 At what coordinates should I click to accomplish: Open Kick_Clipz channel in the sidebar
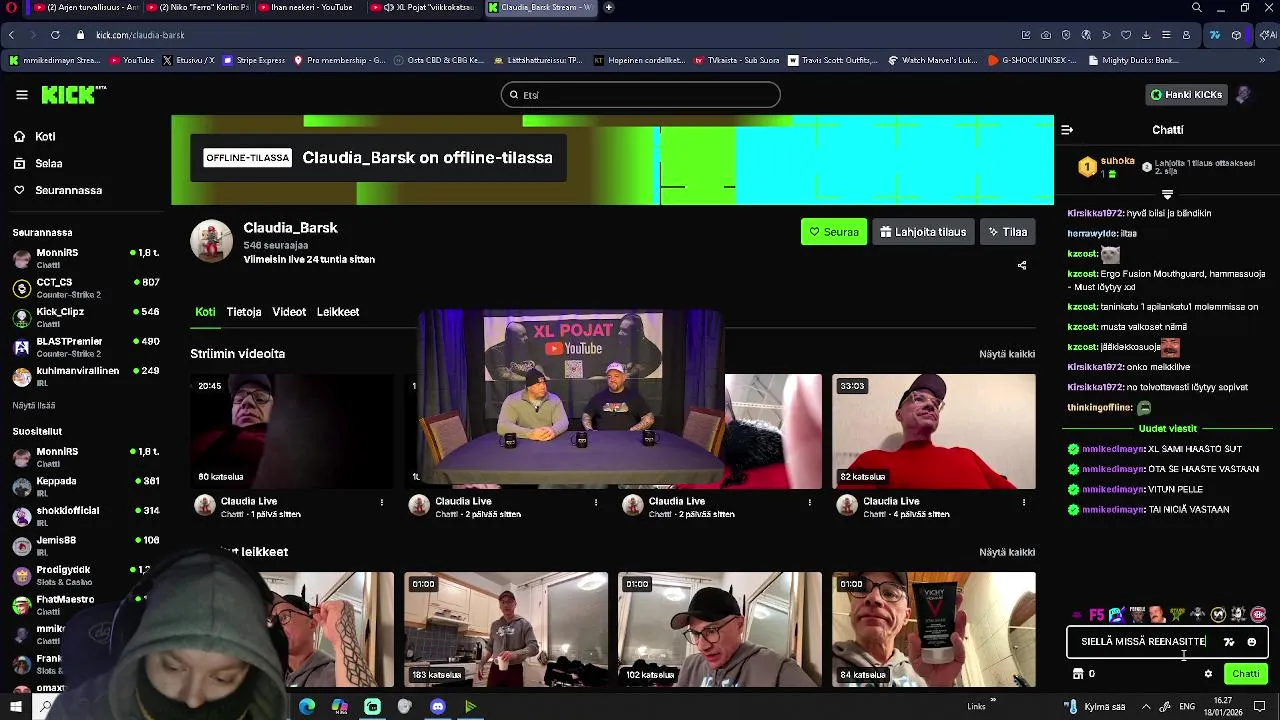tap(85, 317)
